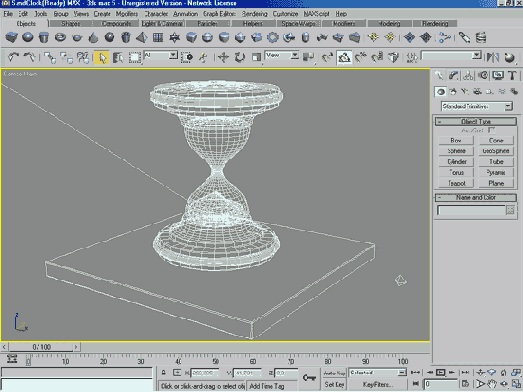Click the large key icon for Set Keys
Screen dimensions: 523x392
coord(309,378)
